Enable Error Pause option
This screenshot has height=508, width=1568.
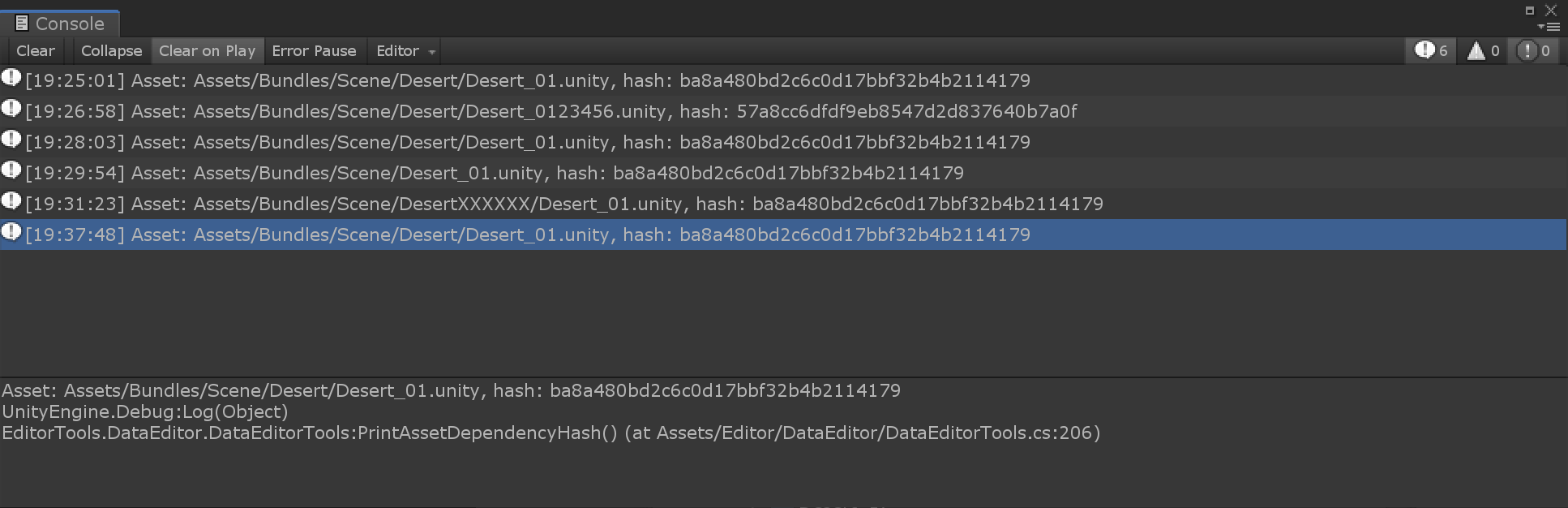[314, 51]
